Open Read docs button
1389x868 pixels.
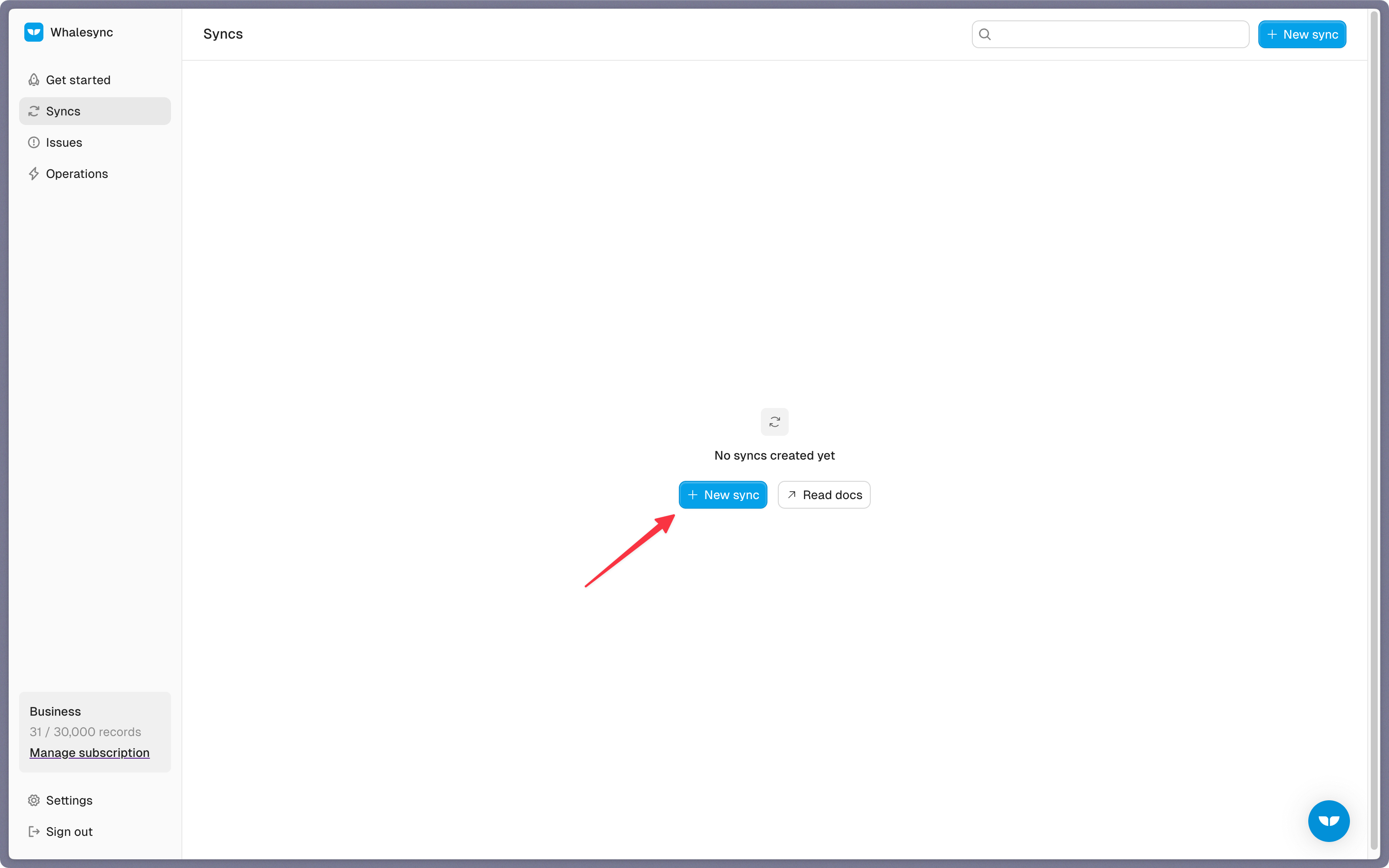click(824, 495)
